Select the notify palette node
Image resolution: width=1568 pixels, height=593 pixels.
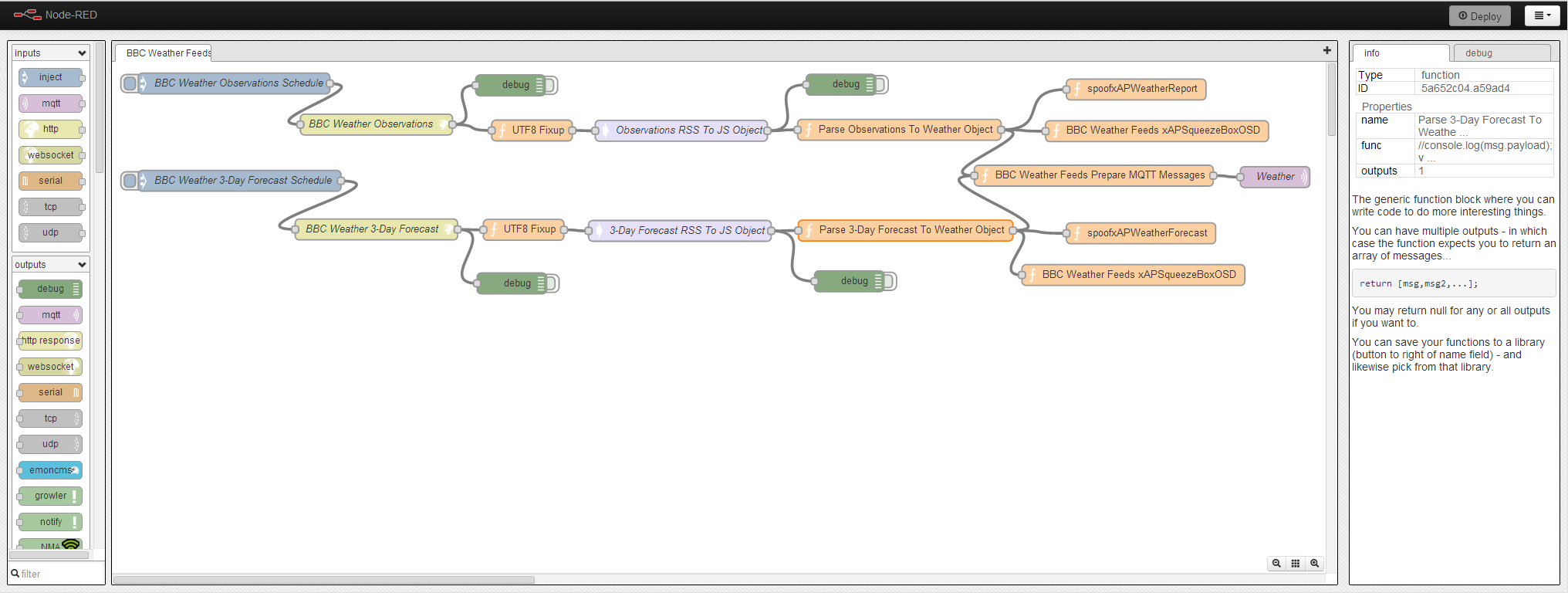(x=50, y=522)
